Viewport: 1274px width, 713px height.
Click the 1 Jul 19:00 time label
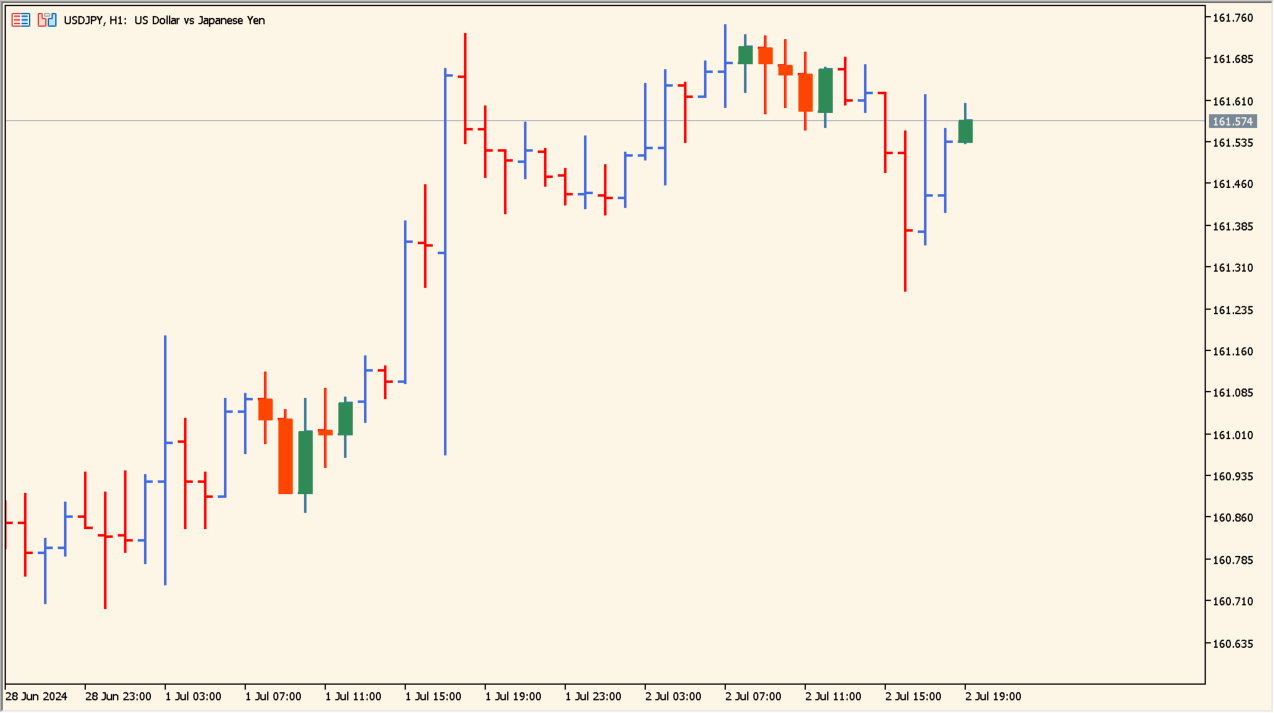tap(513, 697)
